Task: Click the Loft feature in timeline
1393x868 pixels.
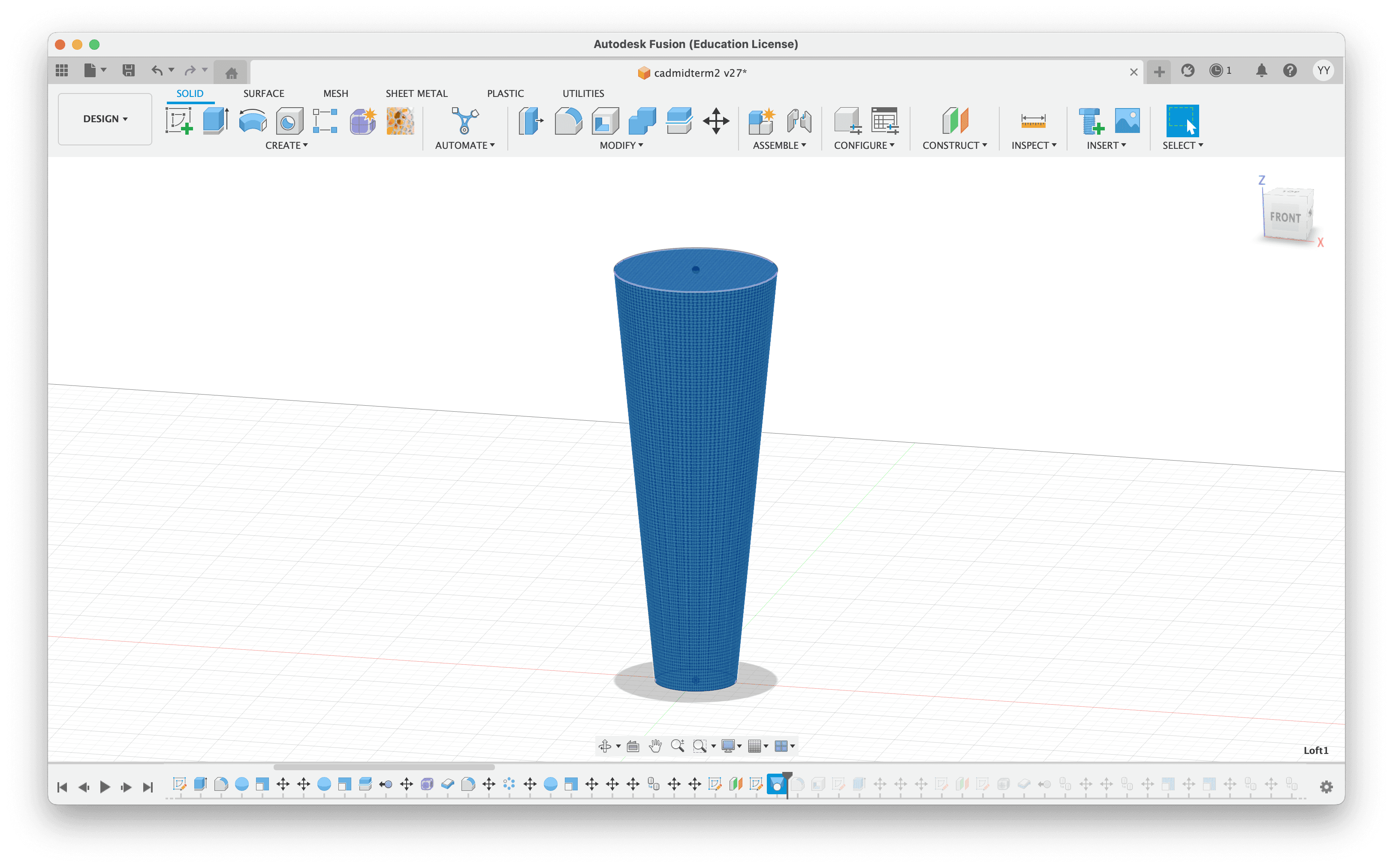Action: [776, 784]
